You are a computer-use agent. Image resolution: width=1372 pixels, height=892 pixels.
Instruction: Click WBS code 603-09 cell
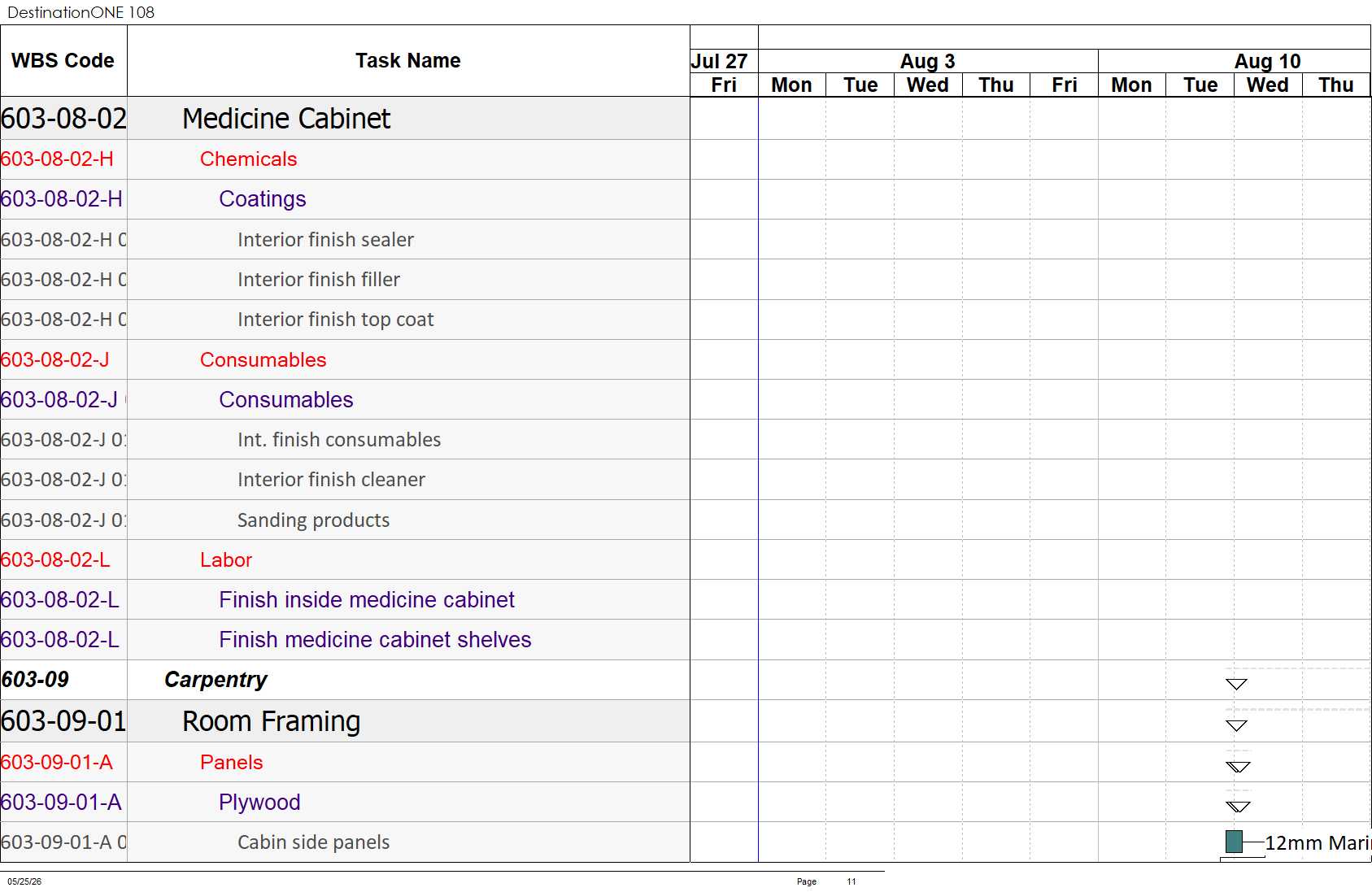pos(63,680)
